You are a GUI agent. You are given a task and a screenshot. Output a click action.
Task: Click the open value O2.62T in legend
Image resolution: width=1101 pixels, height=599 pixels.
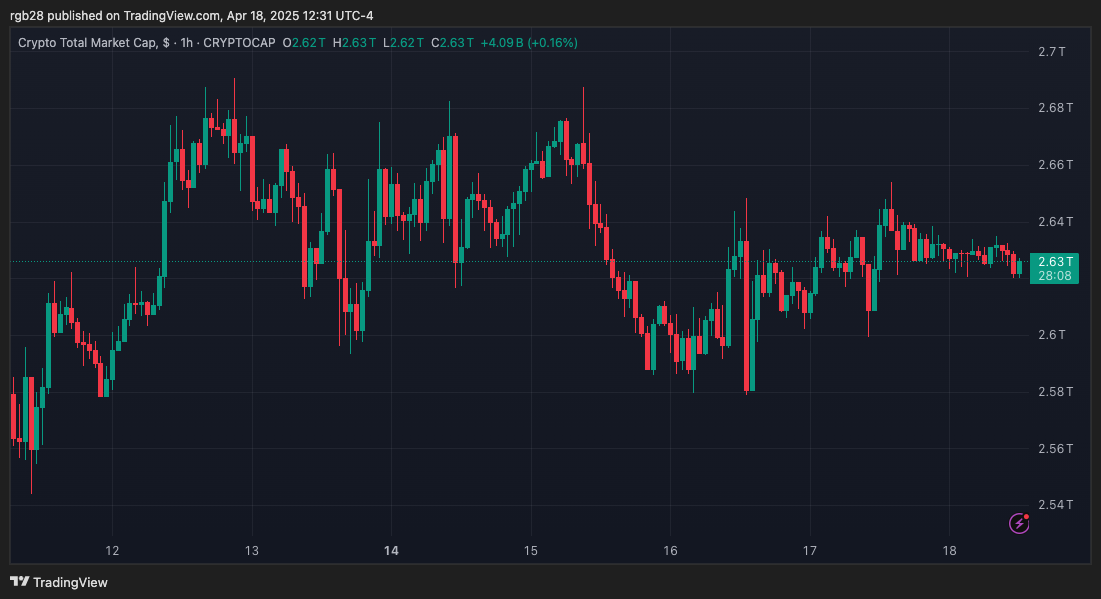(303, 43)
